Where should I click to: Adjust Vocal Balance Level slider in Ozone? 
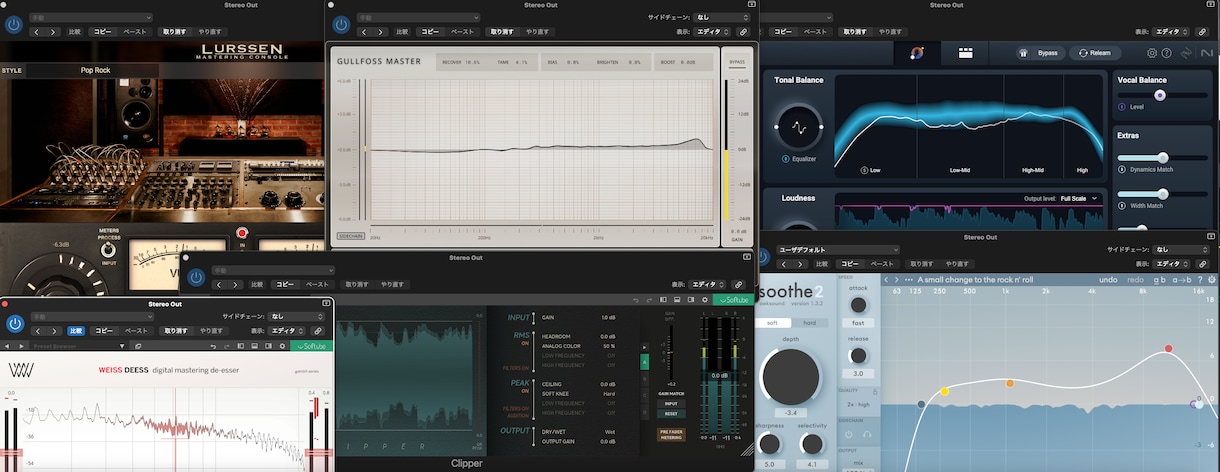1159,95
